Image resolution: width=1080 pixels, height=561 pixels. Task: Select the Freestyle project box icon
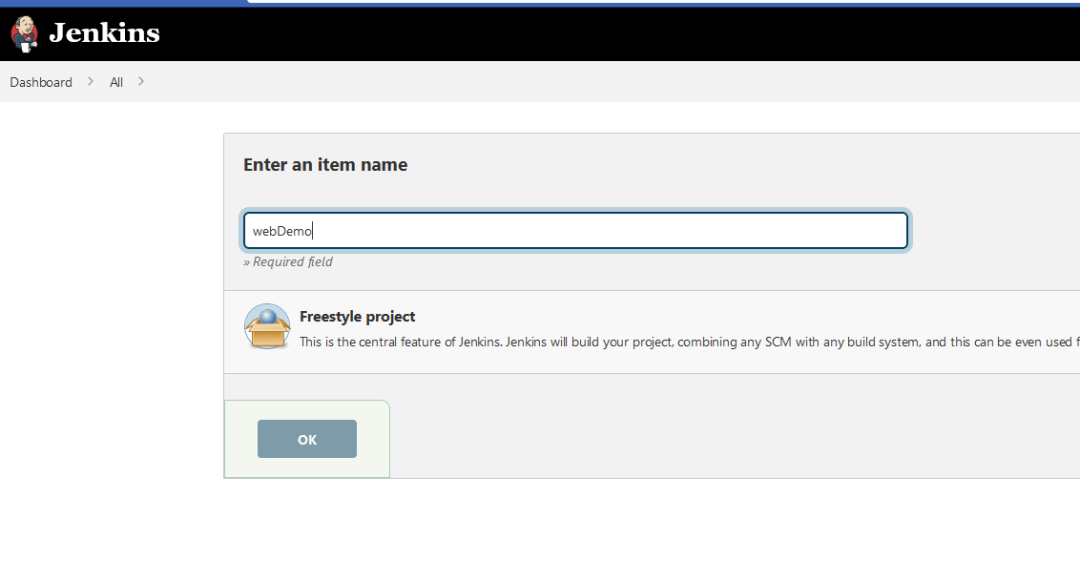(x=267, y=326)
